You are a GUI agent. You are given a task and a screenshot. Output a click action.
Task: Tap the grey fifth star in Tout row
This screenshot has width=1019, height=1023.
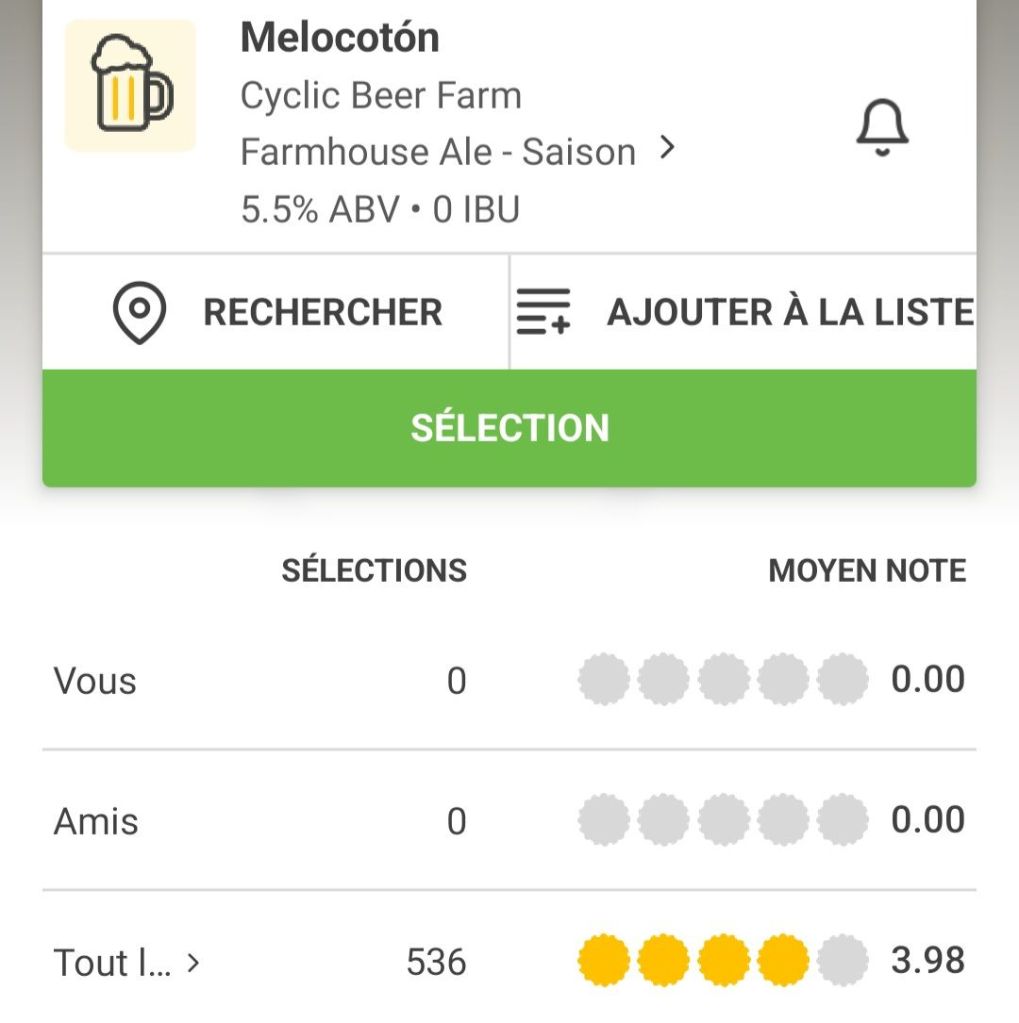pyautogui.click(x=842, y=961)
